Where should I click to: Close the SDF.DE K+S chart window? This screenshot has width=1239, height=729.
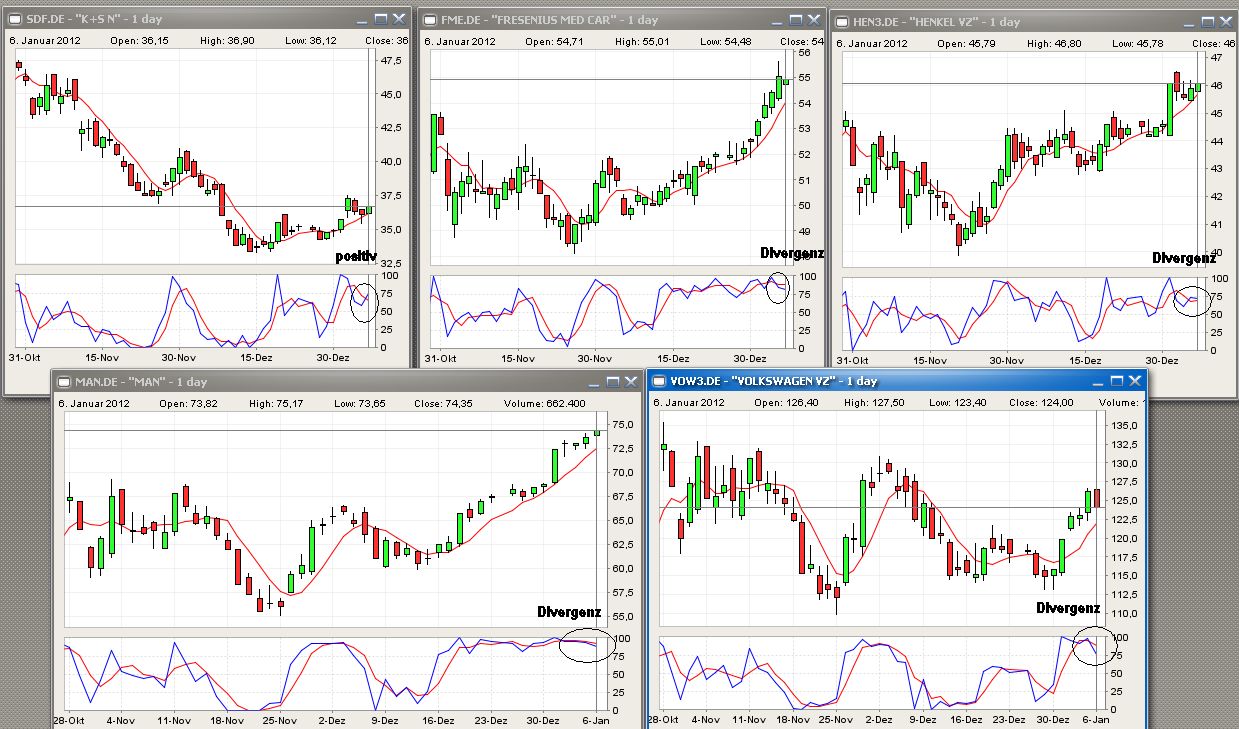click(x=399, y=19)
